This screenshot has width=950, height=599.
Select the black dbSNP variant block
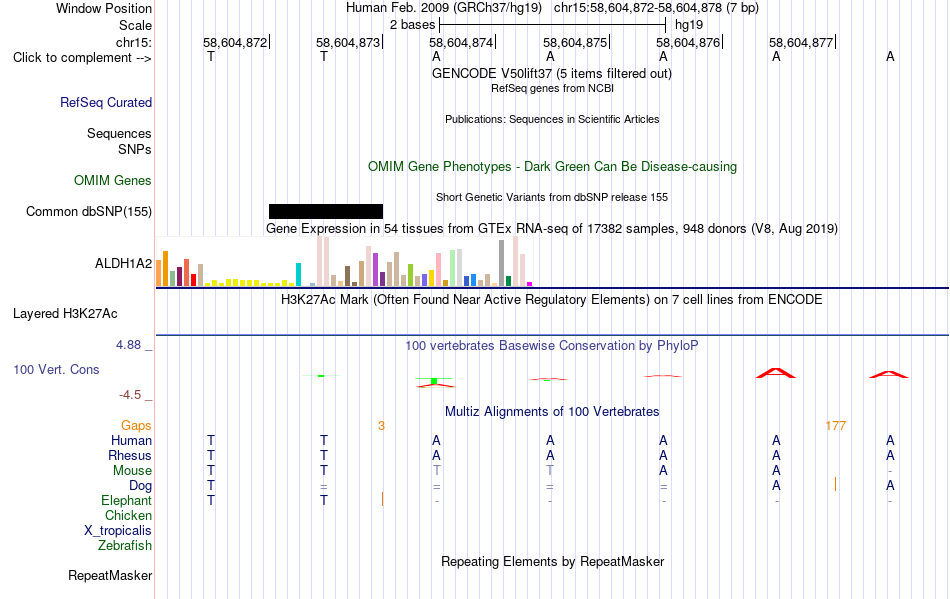pyautogui.click(x=326, y=211)
